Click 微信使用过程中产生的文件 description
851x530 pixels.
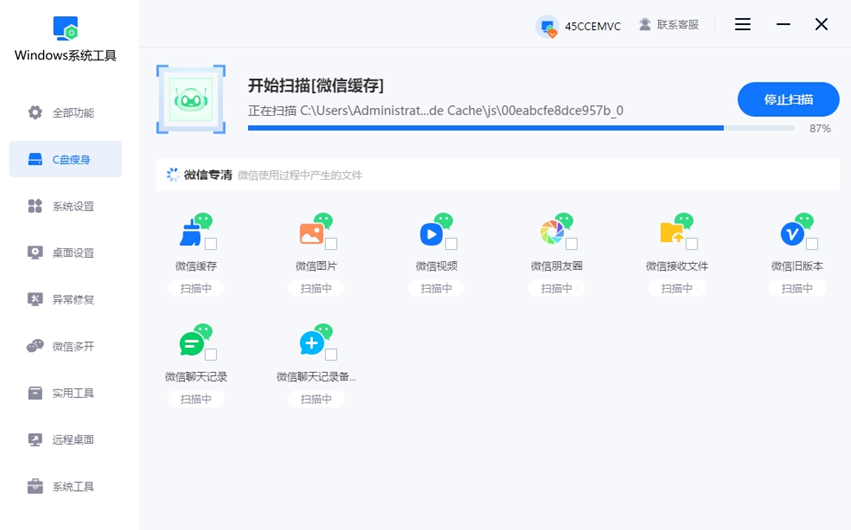pos(300,175)
